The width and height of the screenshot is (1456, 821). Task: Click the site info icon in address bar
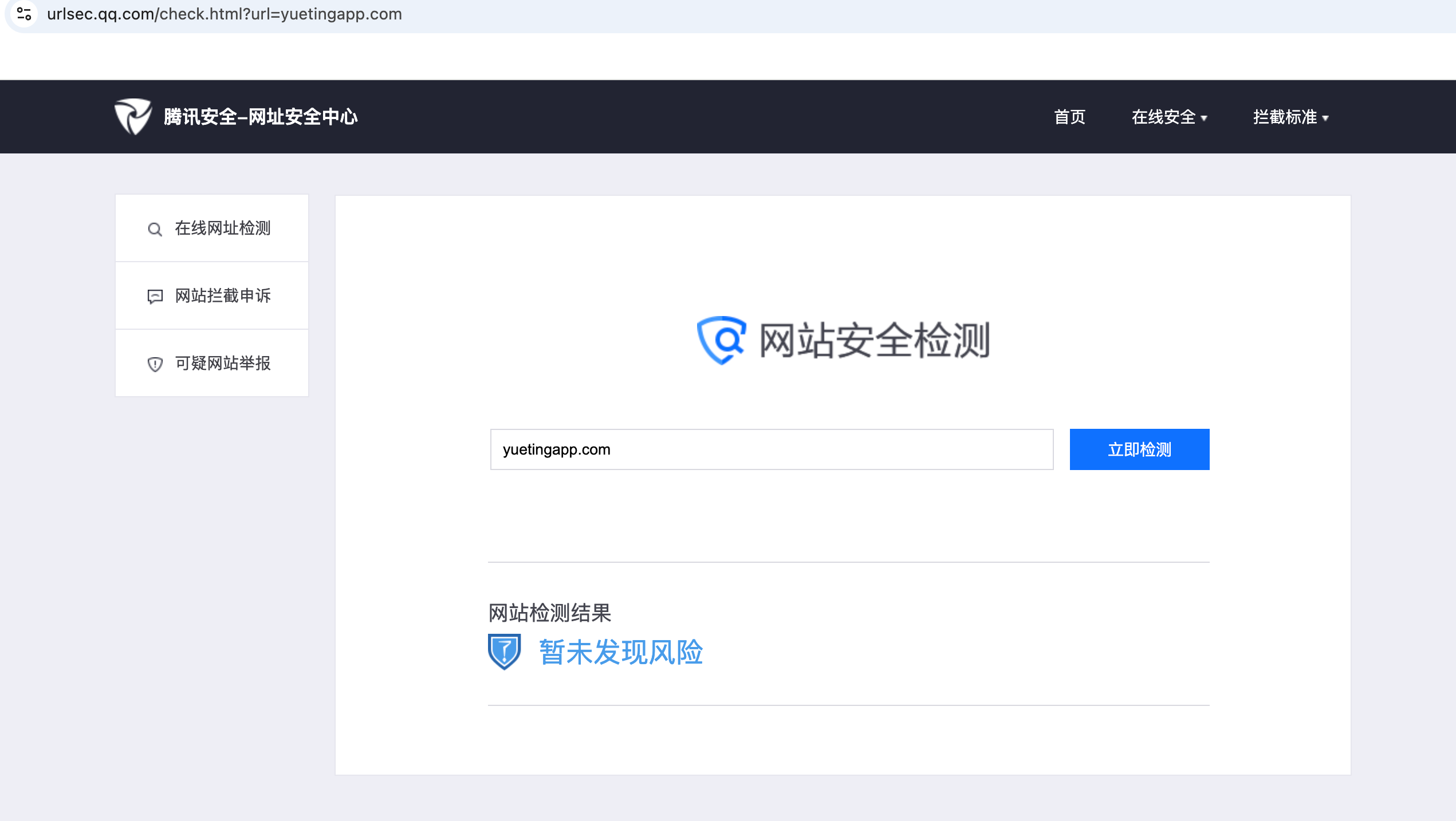point(24,14)
